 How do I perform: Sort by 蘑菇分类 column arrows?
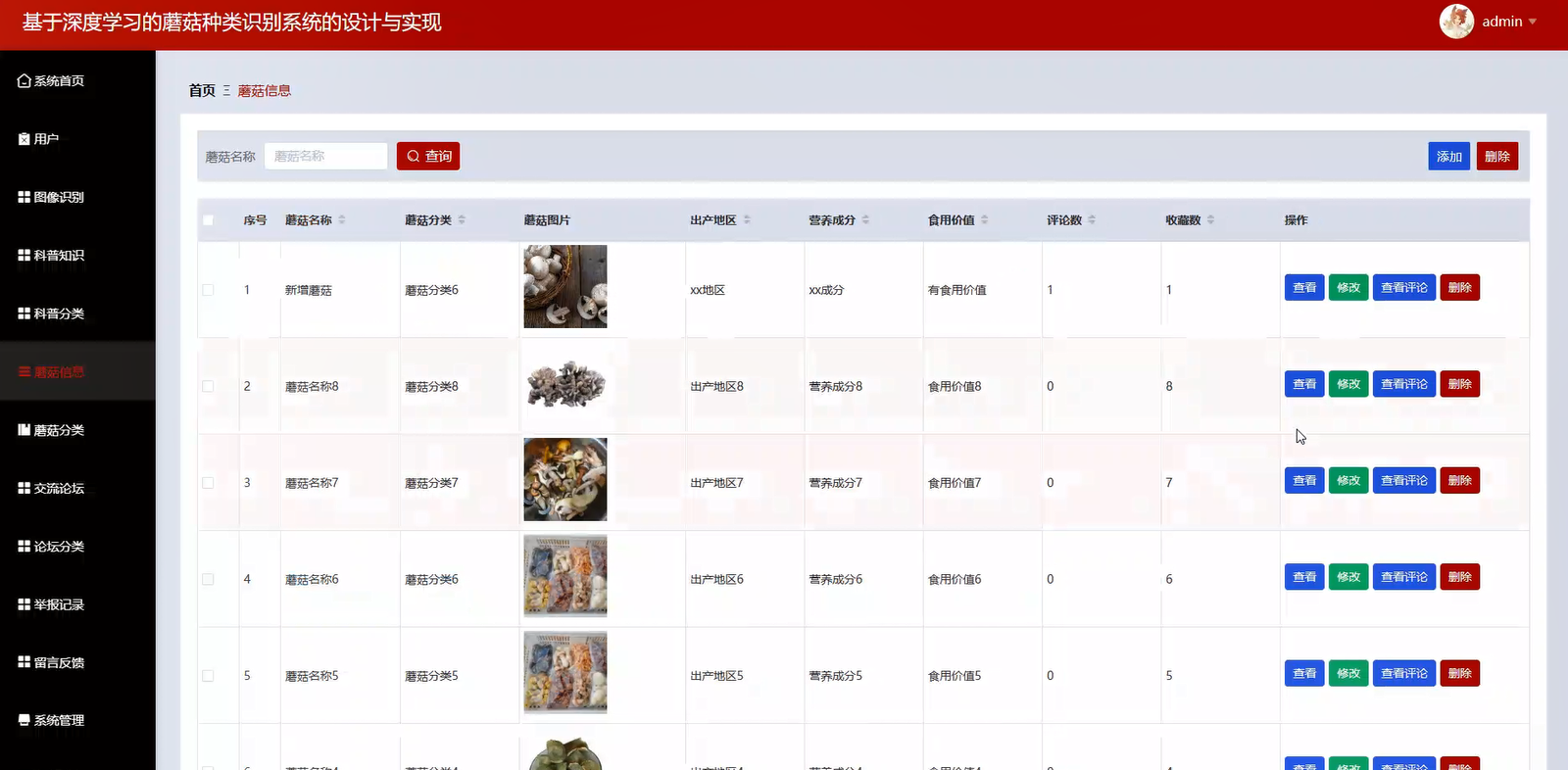pos(462,220)
